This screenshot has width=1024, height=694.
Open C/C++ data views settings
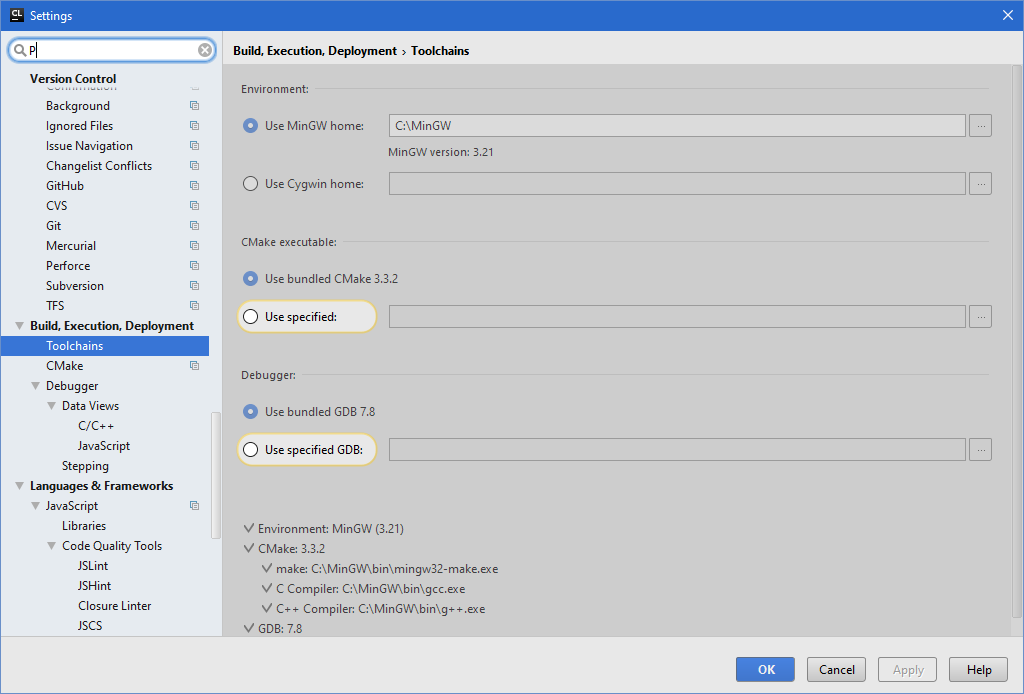tap(96, 426)
